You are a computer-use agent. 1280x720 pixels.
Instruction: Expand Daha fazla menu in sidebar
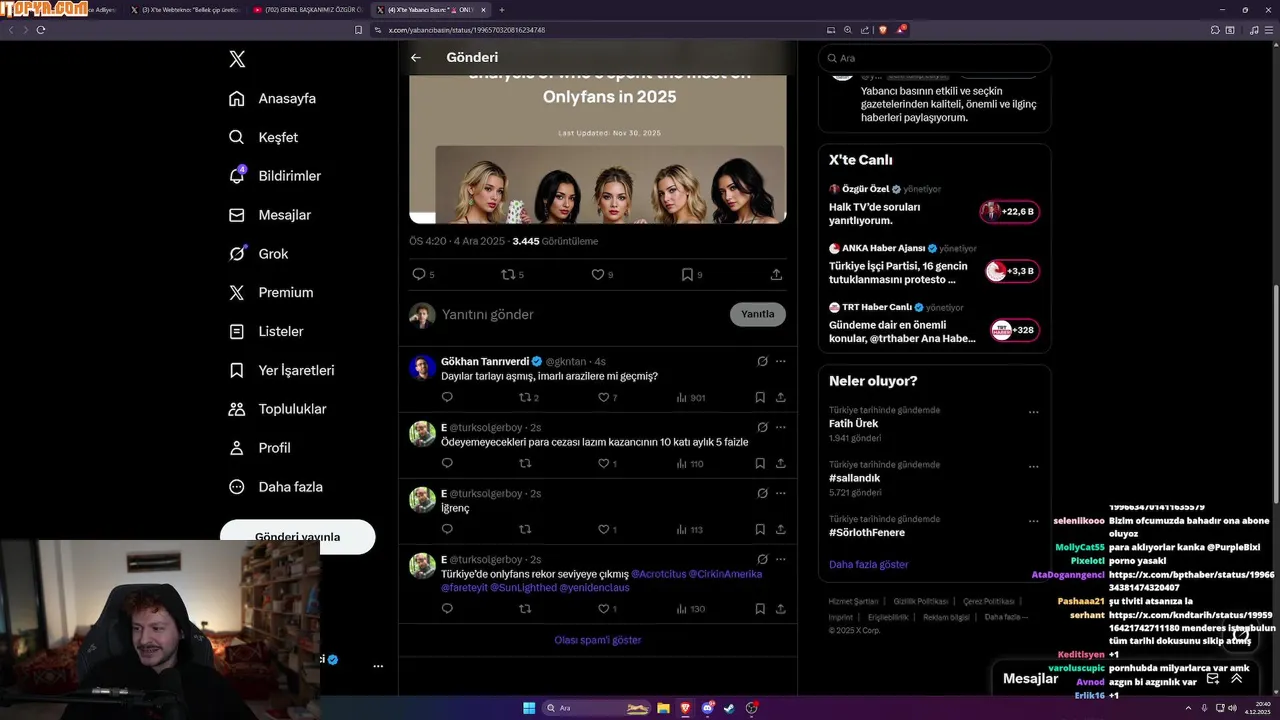pyautogui.click(x=276, y=487)
